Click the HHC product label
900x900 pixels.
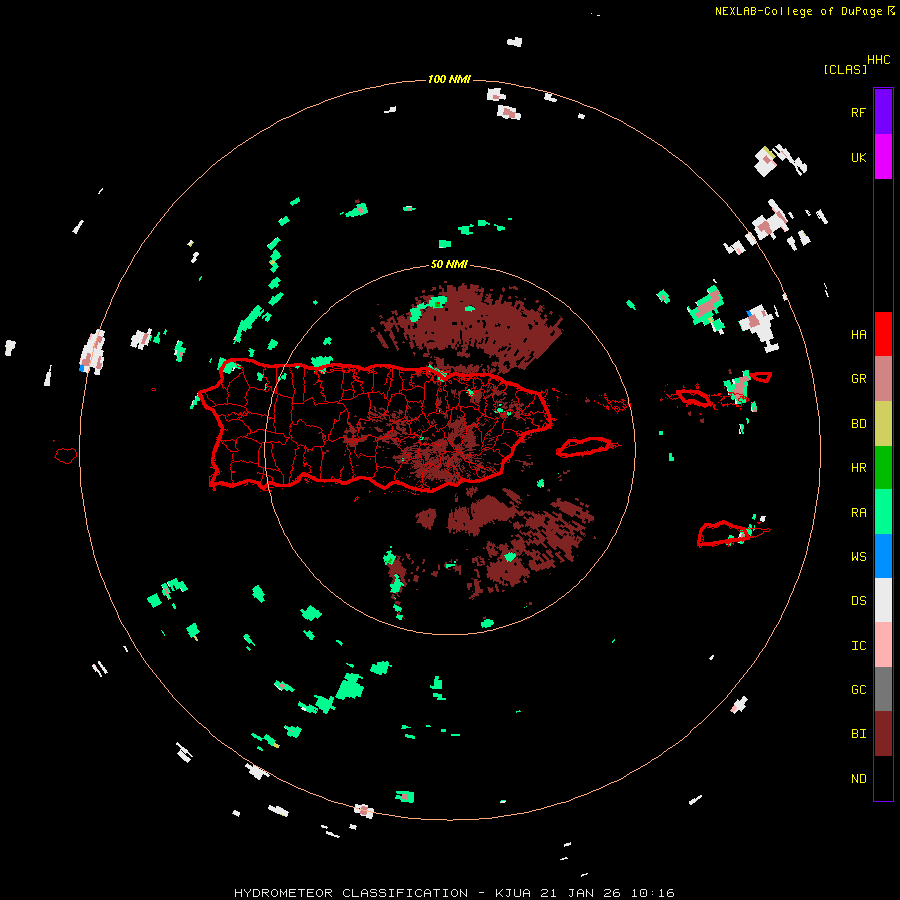(879, 60)
